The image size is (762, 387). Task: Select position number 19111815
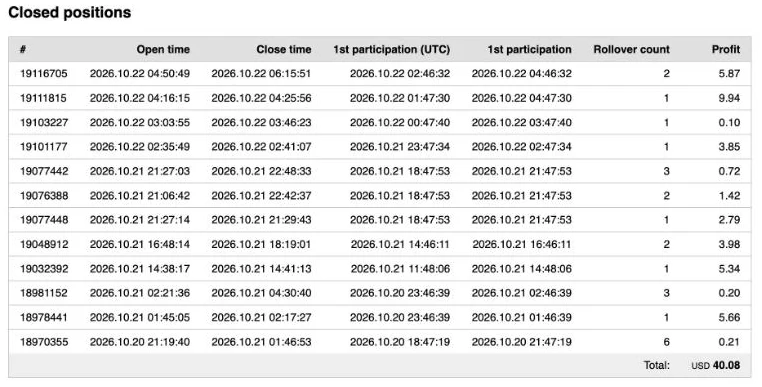[44, 98]
